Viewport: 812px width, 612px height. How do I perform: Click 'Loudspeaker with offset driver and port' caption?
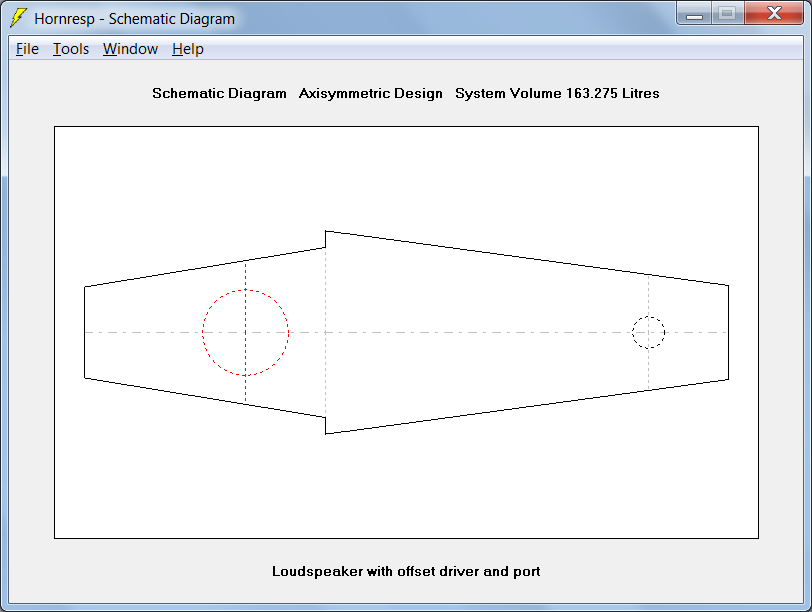pyautogui.click(x=406, y=571)
